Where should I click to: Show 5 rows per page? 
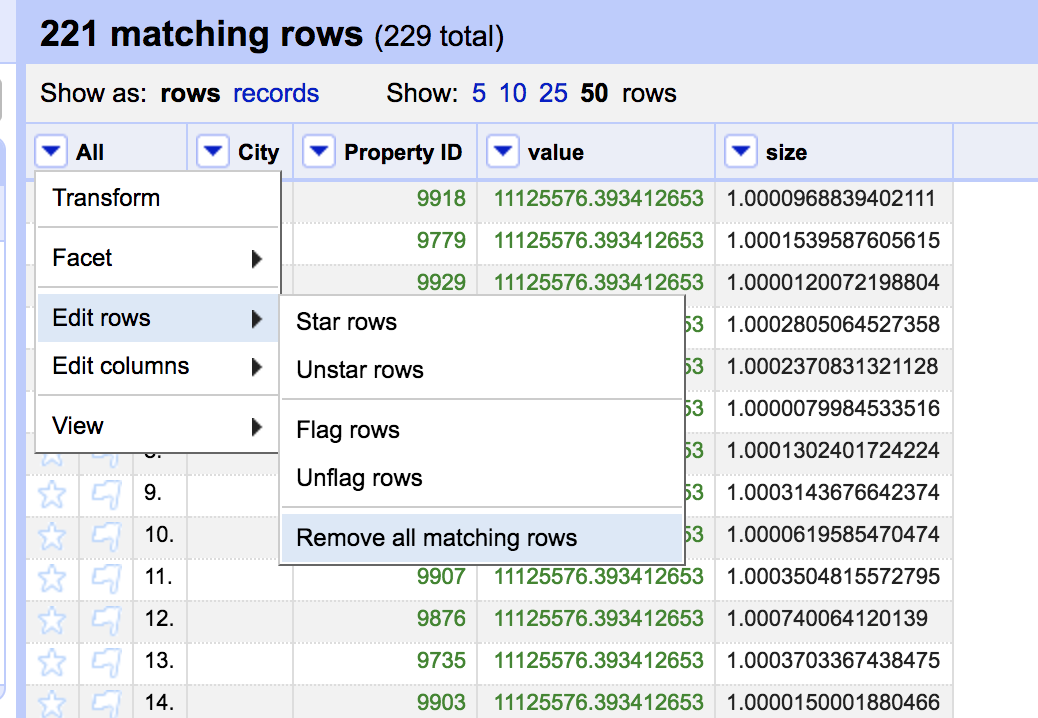click(x=479, y=93)
